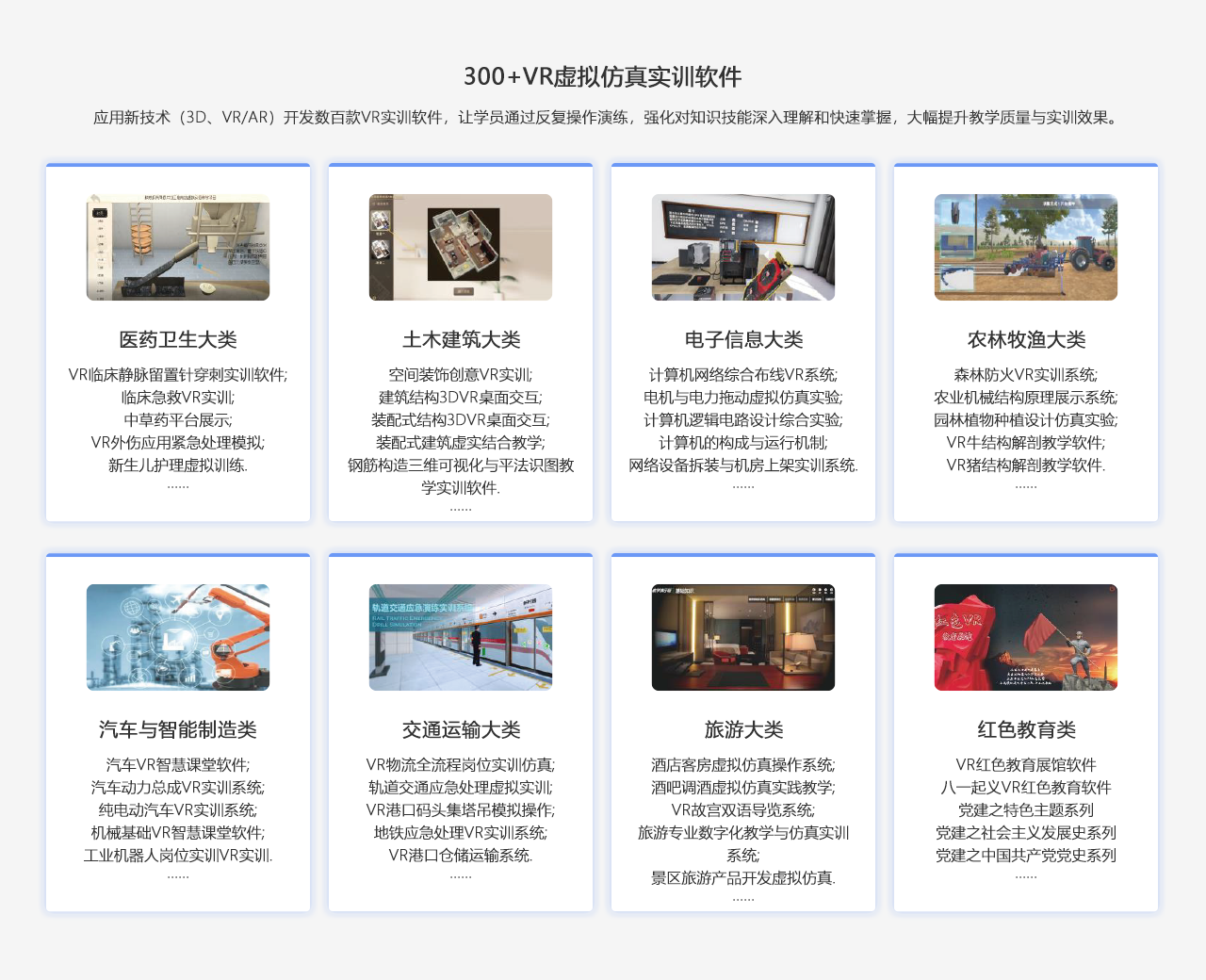The image size is (1206, 980).
Task: Click the 医药卫生大类 card title
Action: (x=178, y=340)
